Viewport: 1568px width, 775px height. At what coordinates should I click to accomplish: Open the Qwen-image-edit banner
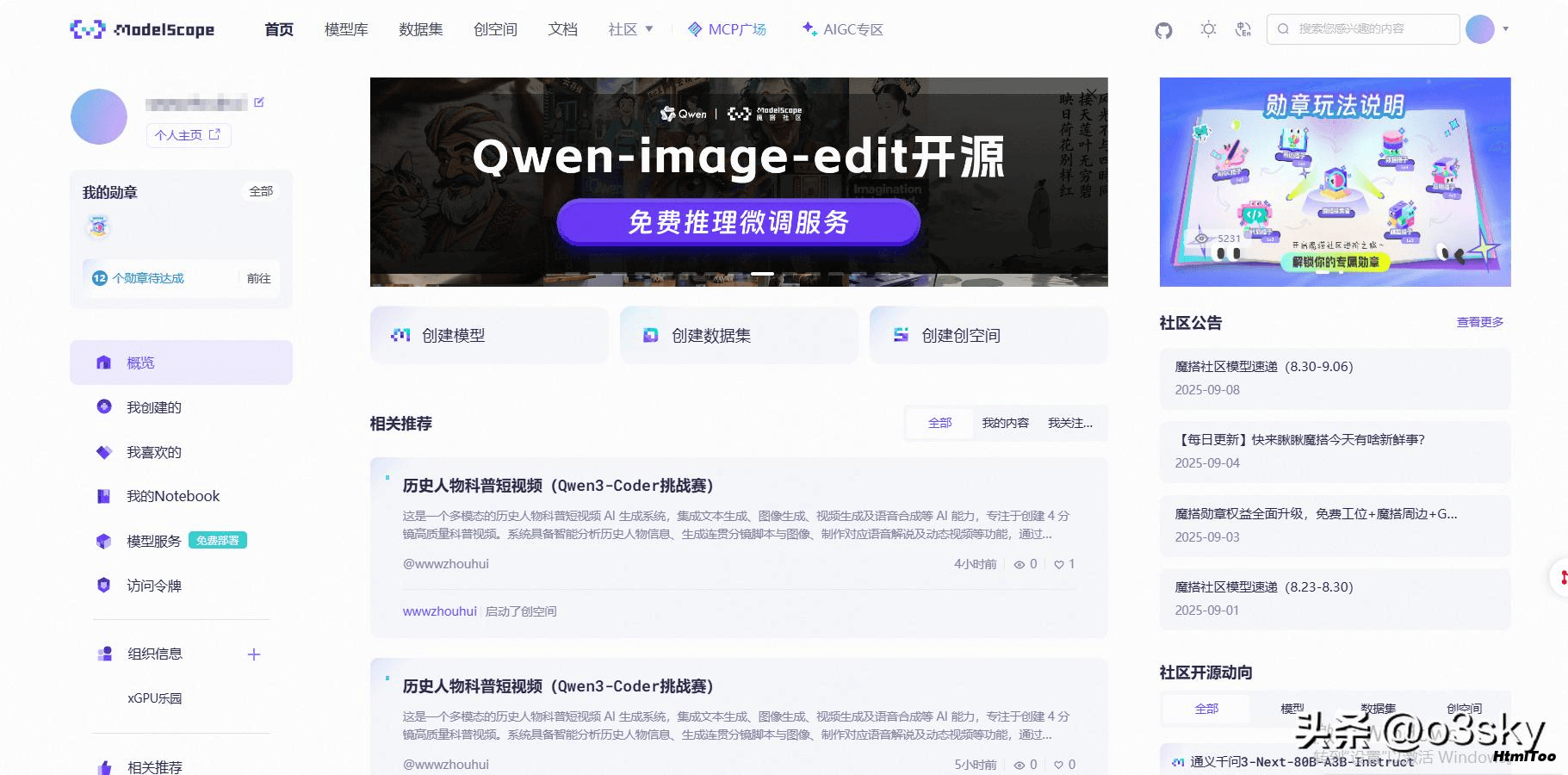tap(739, 182)
